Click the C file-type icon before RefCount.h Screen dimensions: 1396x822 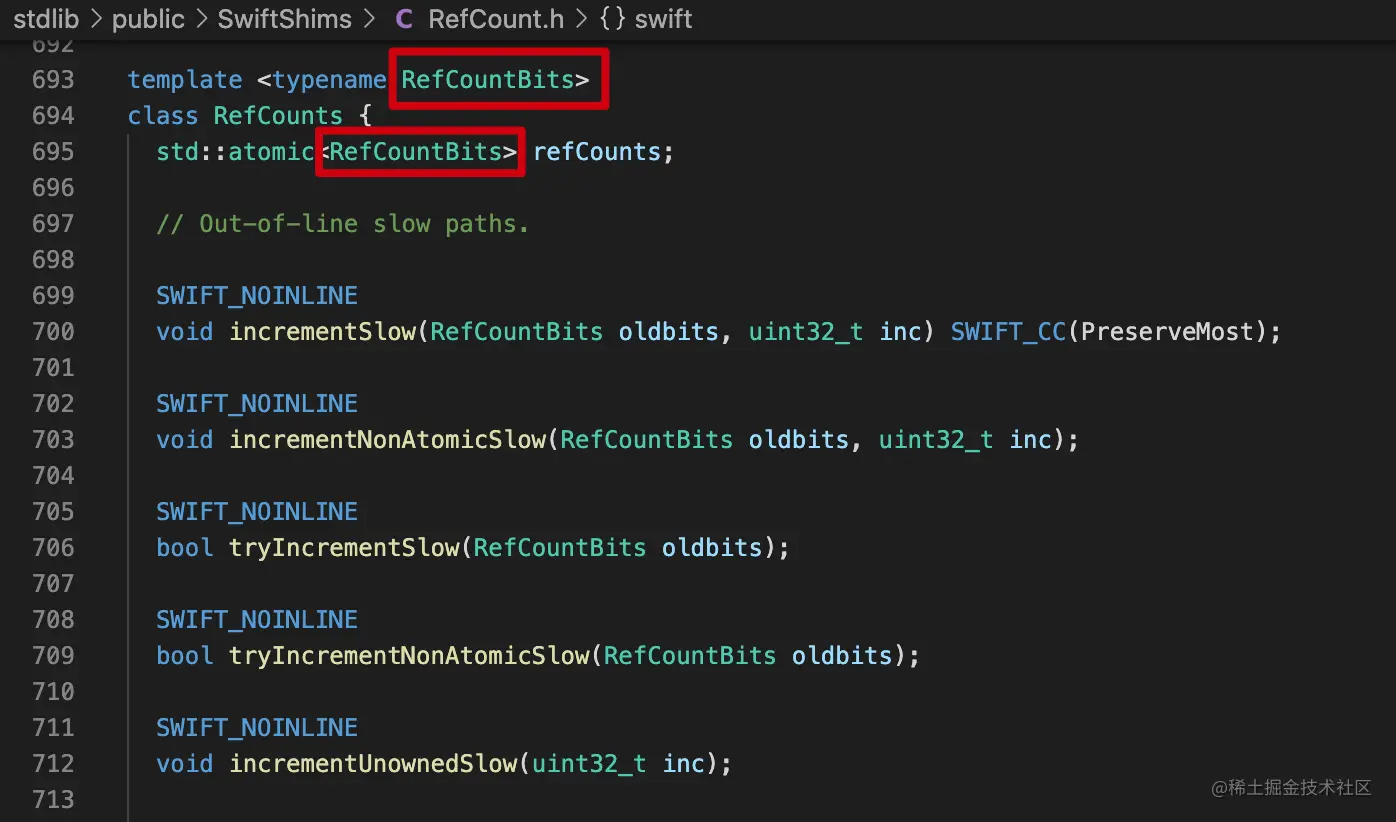click(404, 19)
